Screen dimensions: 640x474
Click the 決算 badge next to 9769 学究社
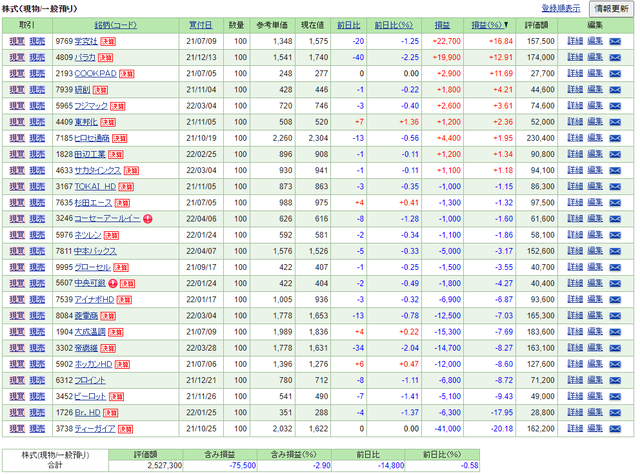[x=108, y=42]
